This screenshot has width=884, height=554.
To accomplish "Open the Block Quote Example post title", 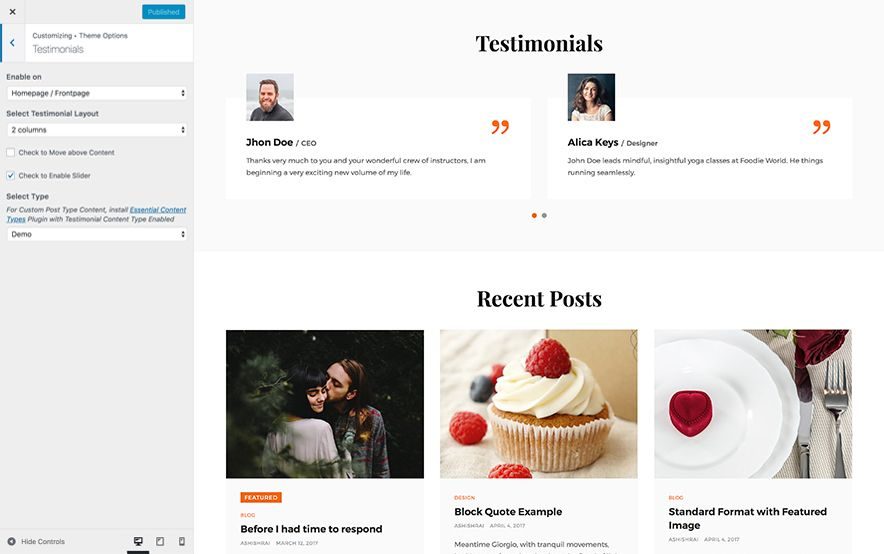I will tap(508, 512).
